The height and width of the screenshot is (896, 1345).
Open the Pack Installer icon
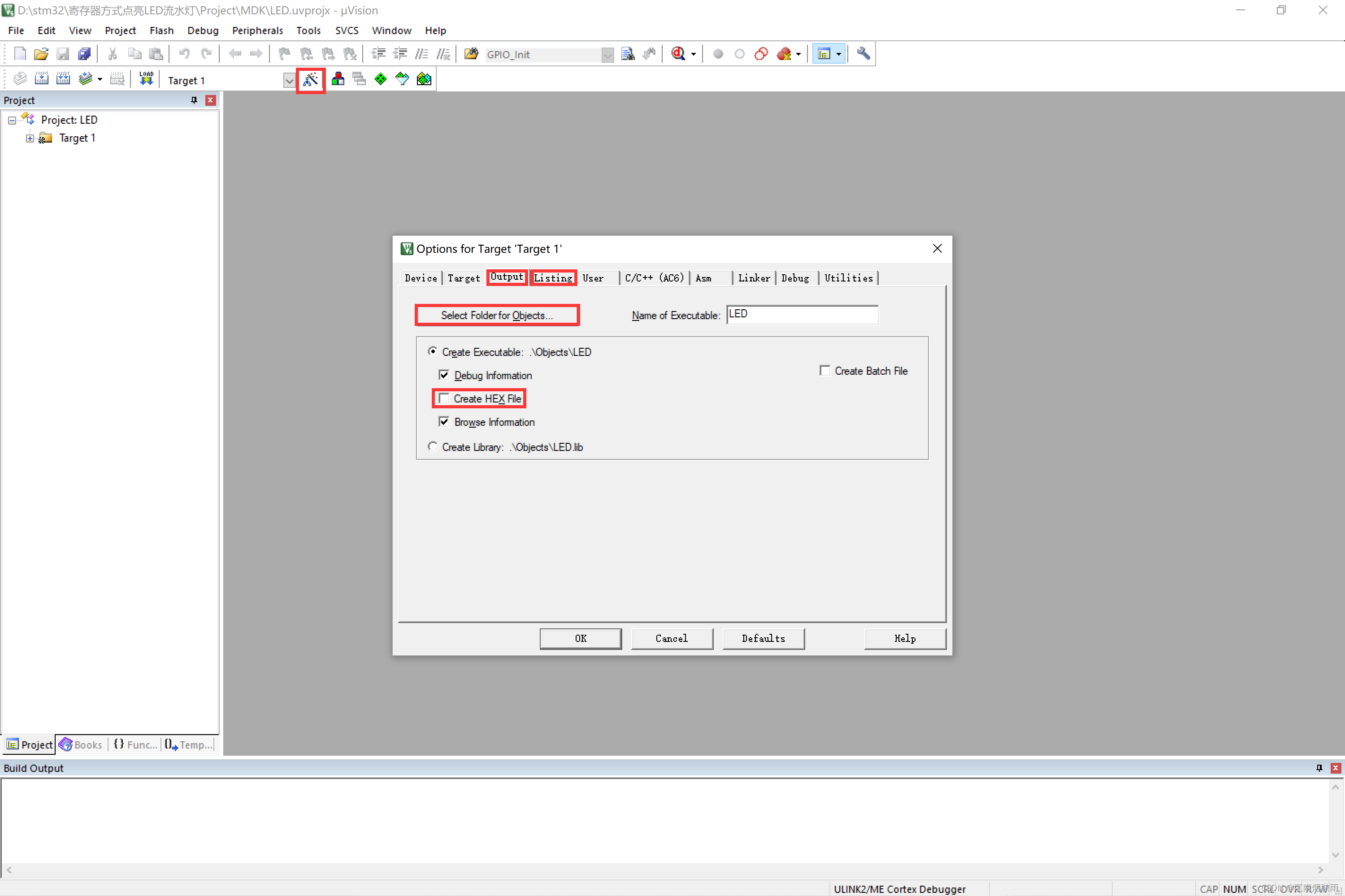(424, 79)
